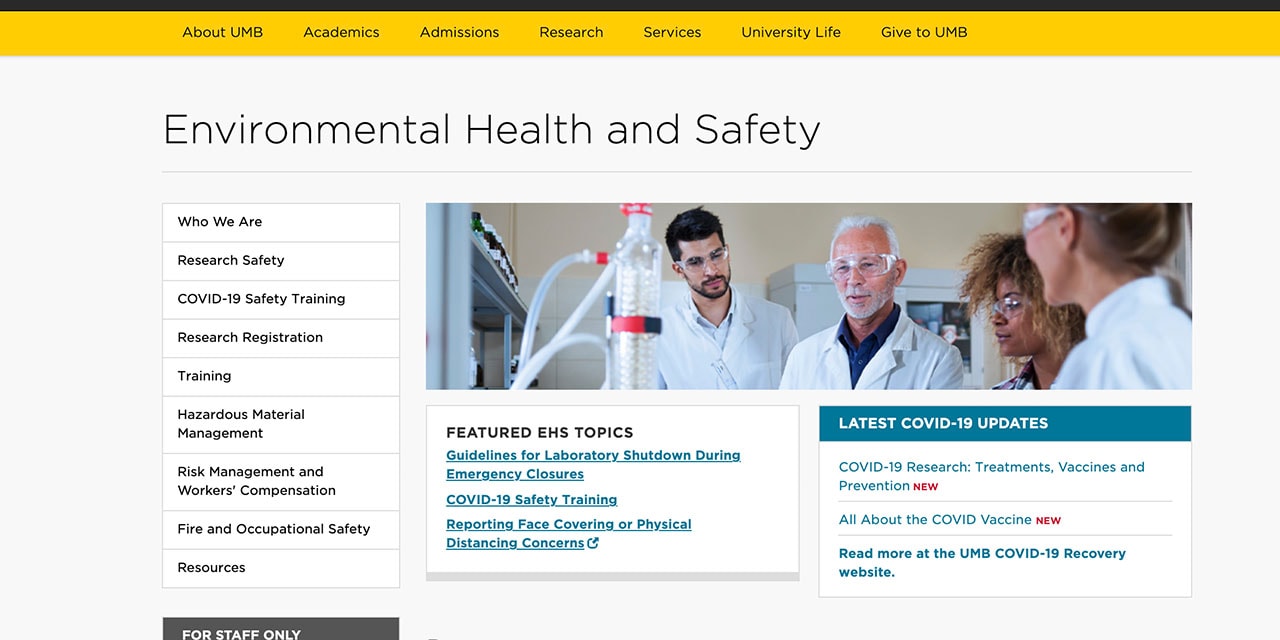
Task: Open Research Registration sidebar item
Action: pyautogui.click(x=281, y=338)
